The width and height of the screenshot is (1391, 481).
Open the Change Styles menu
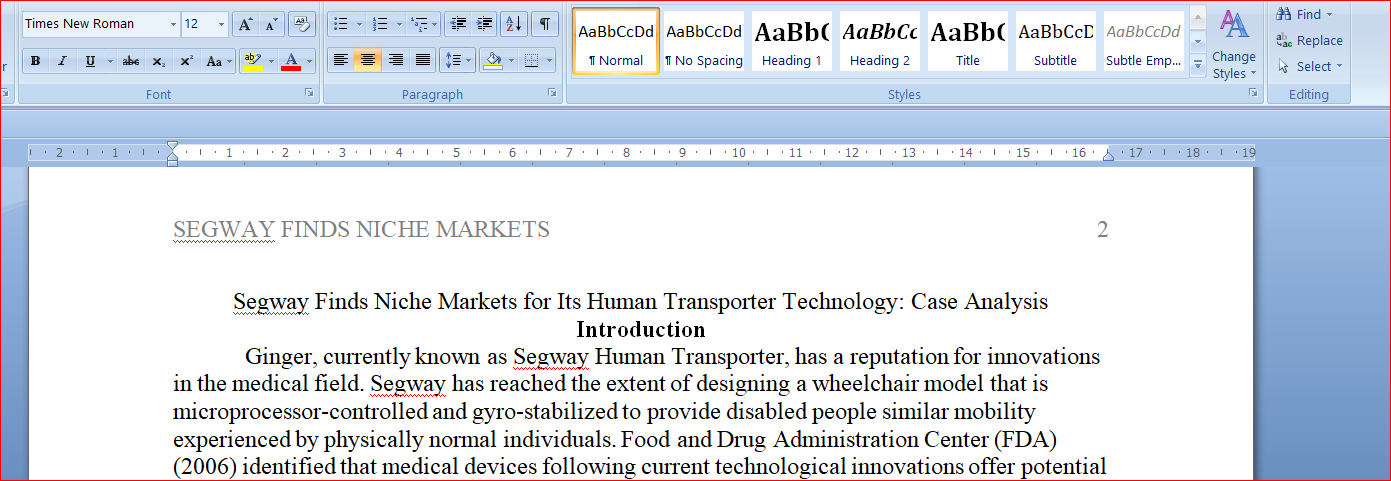click(x=1233, y=45)
